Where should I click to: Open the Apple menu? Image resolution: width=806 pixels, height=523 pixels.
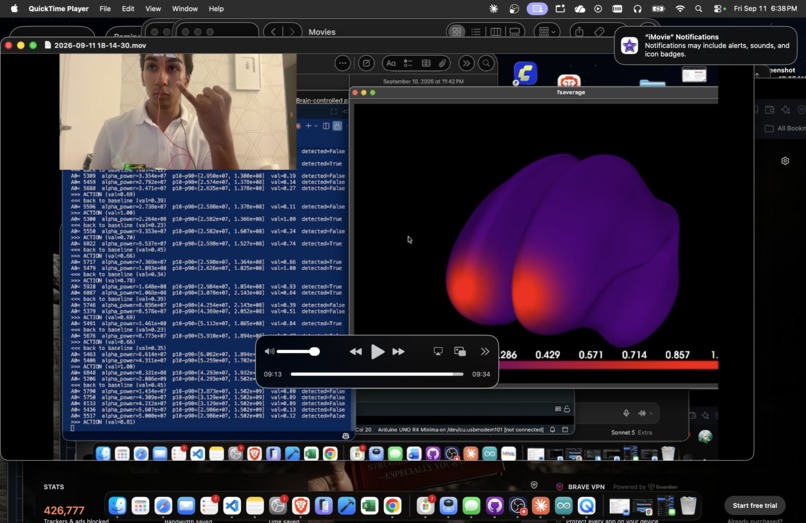pyautogui.click(x=14, y=9)
